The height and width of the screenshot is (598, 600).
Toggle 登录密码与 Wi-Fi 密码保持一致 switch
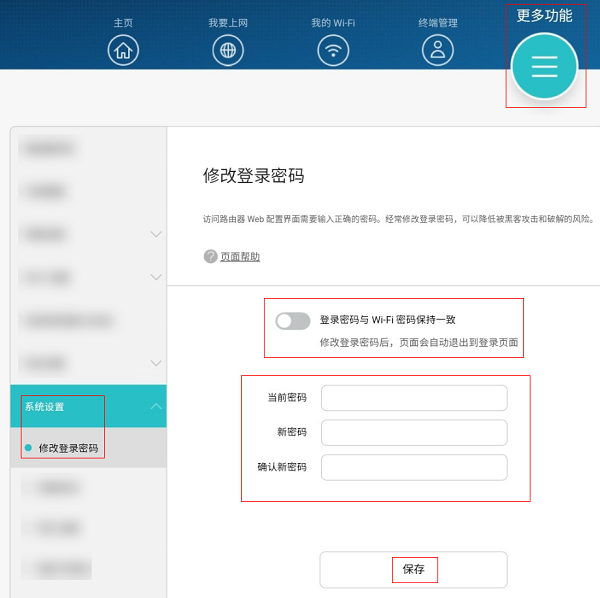tap(293, 321)
